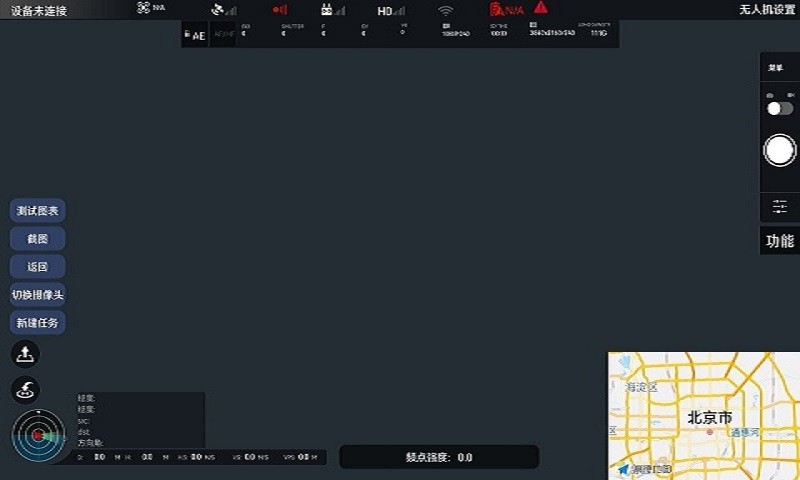Tap the red obstacle sensing icon
The width and height of the screenshot is (800, 480).
click(x=279, y=9)
